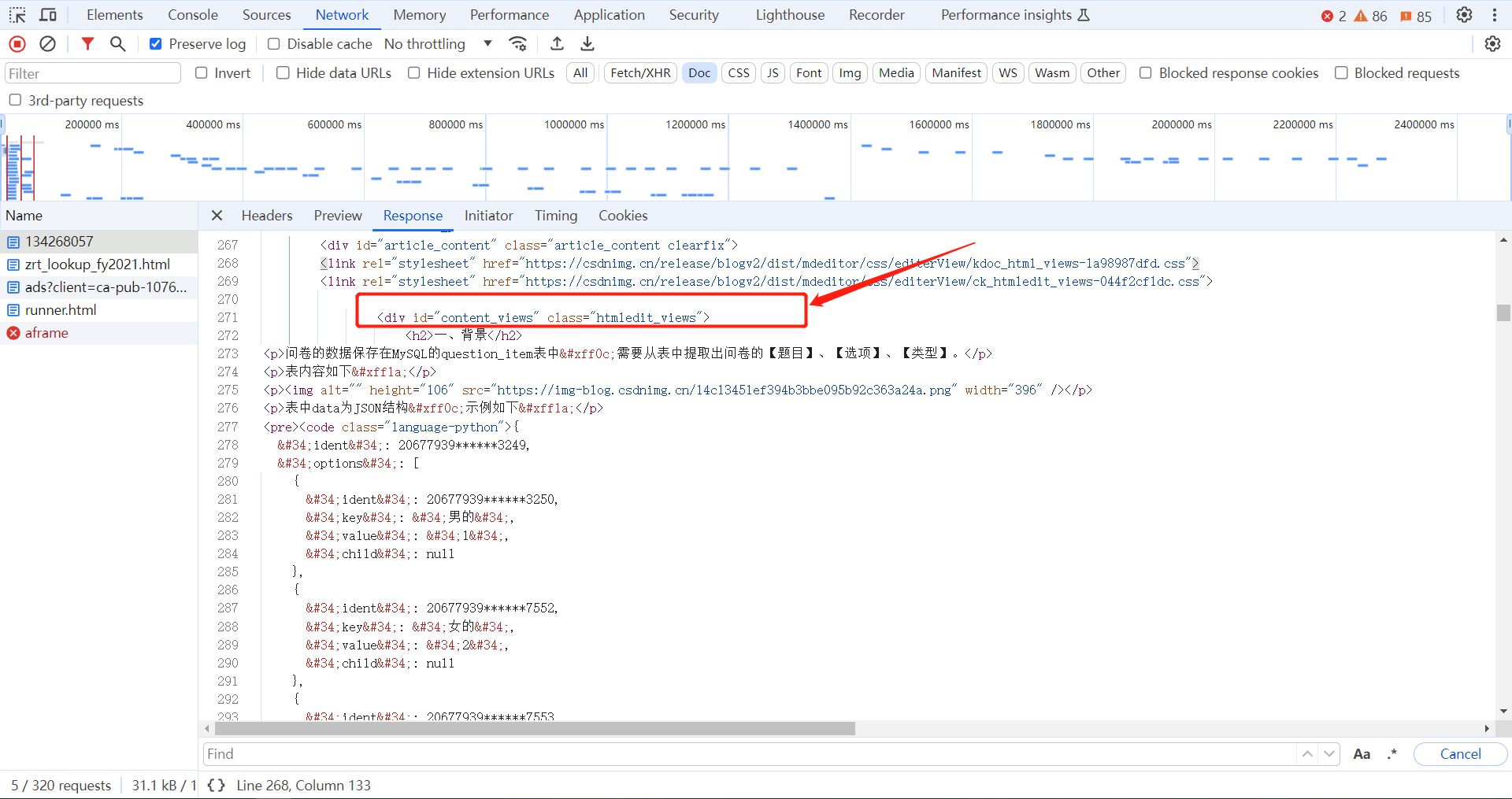
Task: Click the Name column header
Action: pos(98,216)
